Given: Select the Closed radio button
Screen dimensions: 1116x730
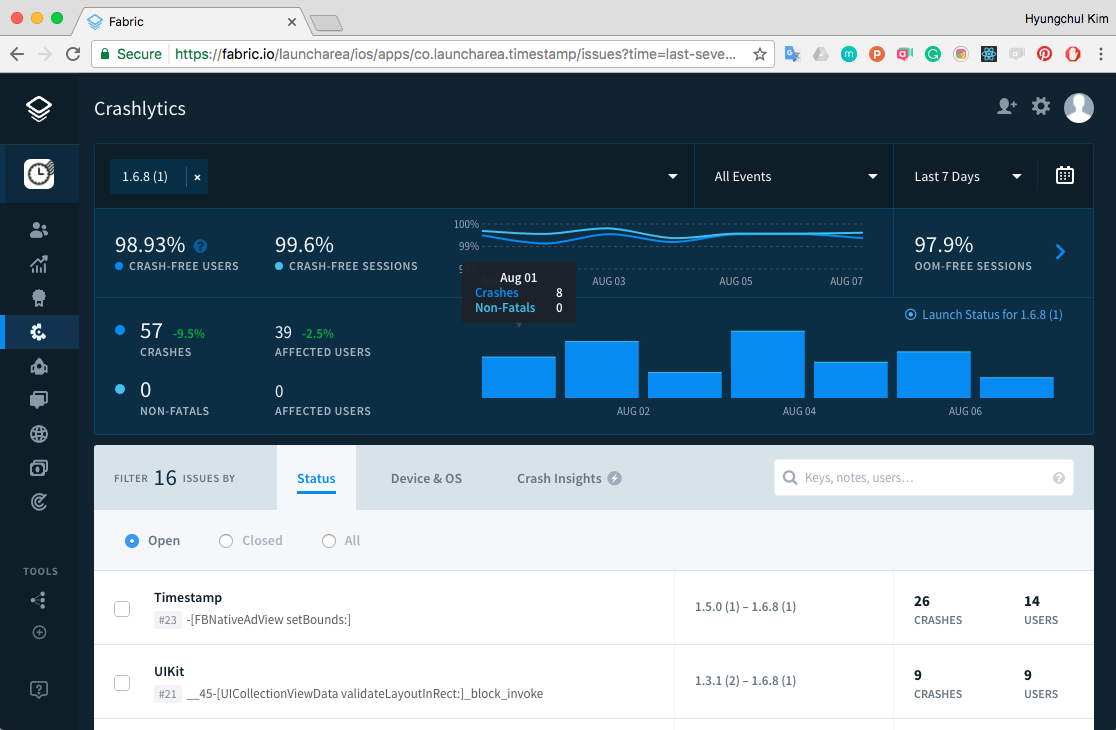Looking at the screenshot, I should coord(226,541).
